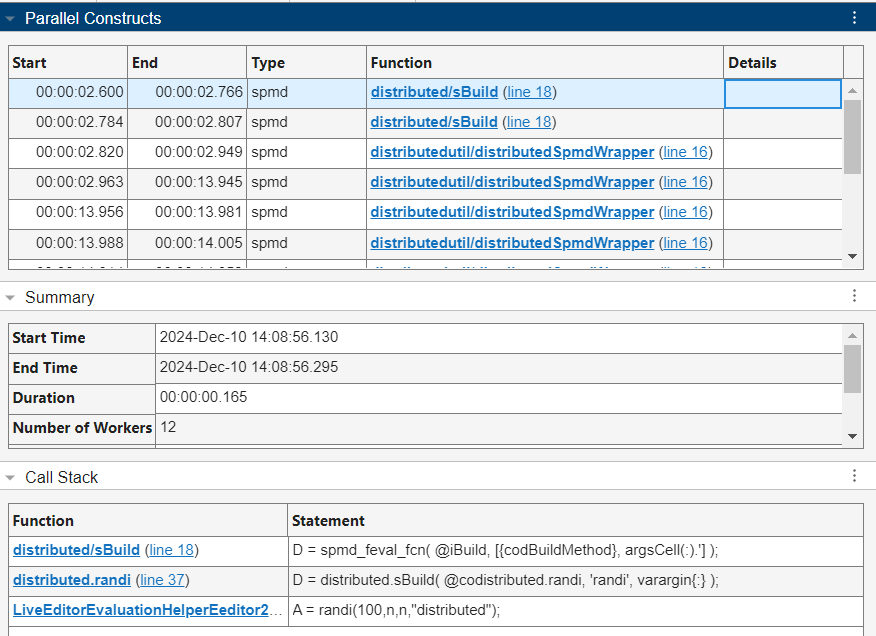Image resolution: width=876 pixels, height=636 pixels.
Task: Open the Summary panel options menu
Action: coord(853,296)
